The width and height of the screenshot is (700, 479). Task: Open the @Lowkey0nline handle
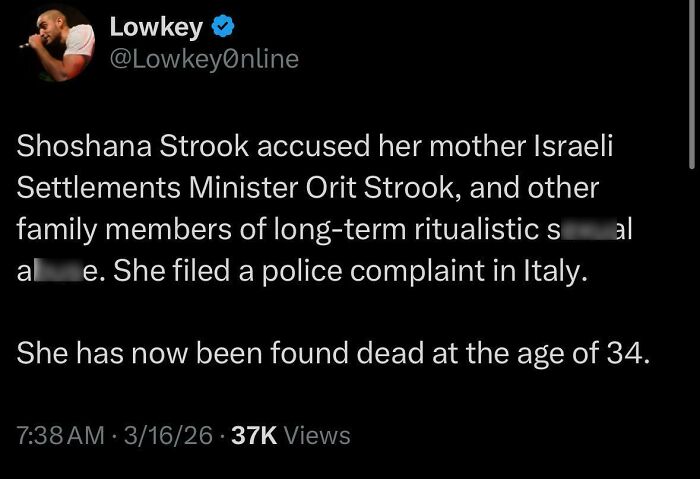point(204,59)
